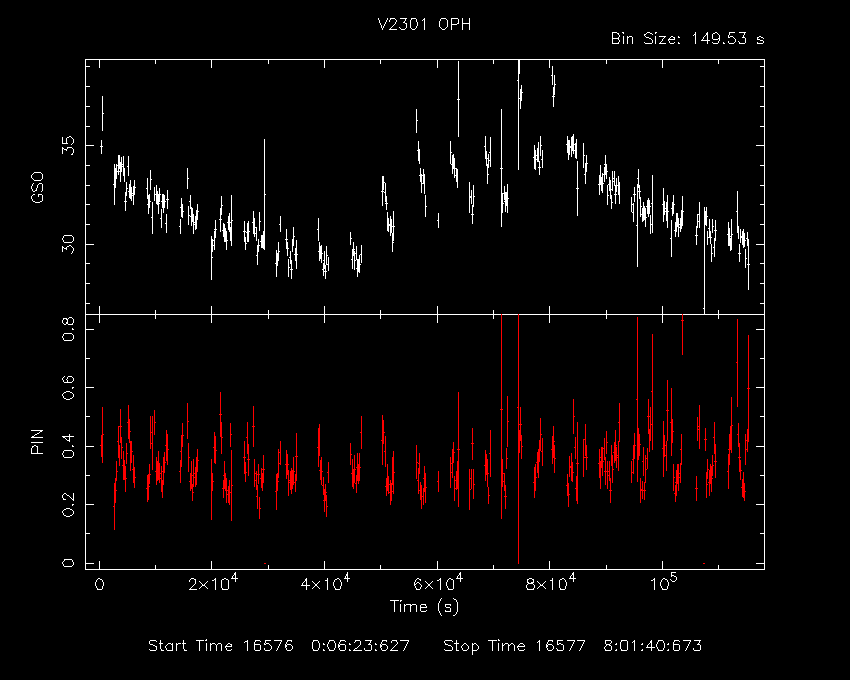This screenshot has height=680, width=850.
Task: Click the time axis value 2×10^4
Action: point(213,583)
